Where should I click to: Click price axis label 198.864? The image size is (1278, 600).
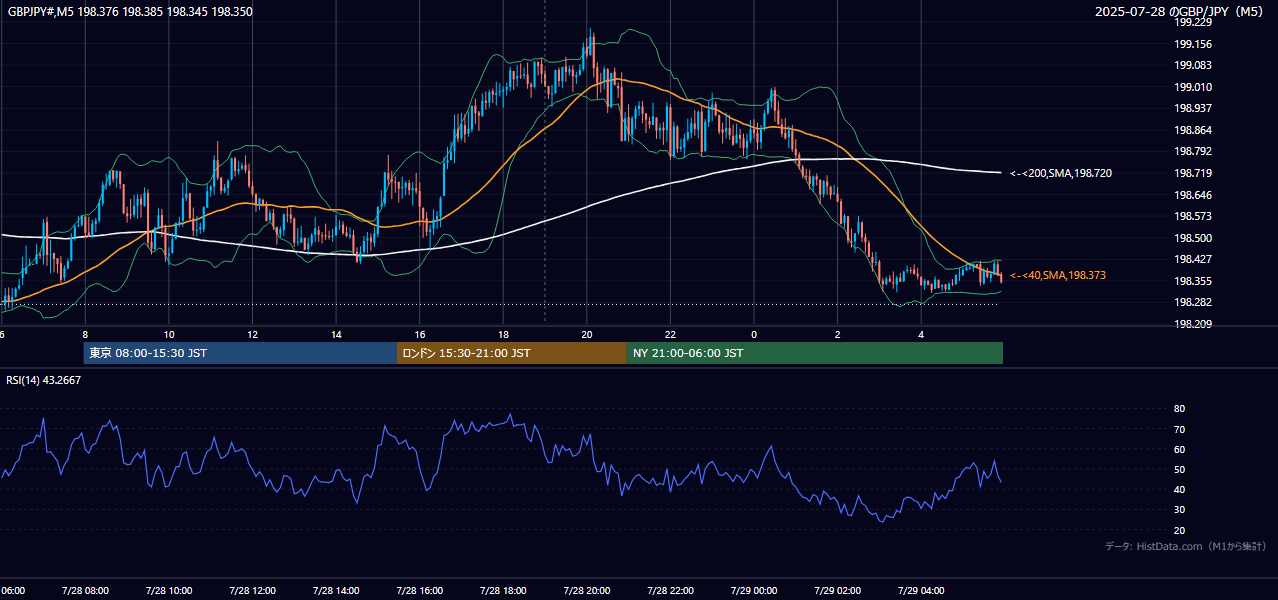(1193, 130)
